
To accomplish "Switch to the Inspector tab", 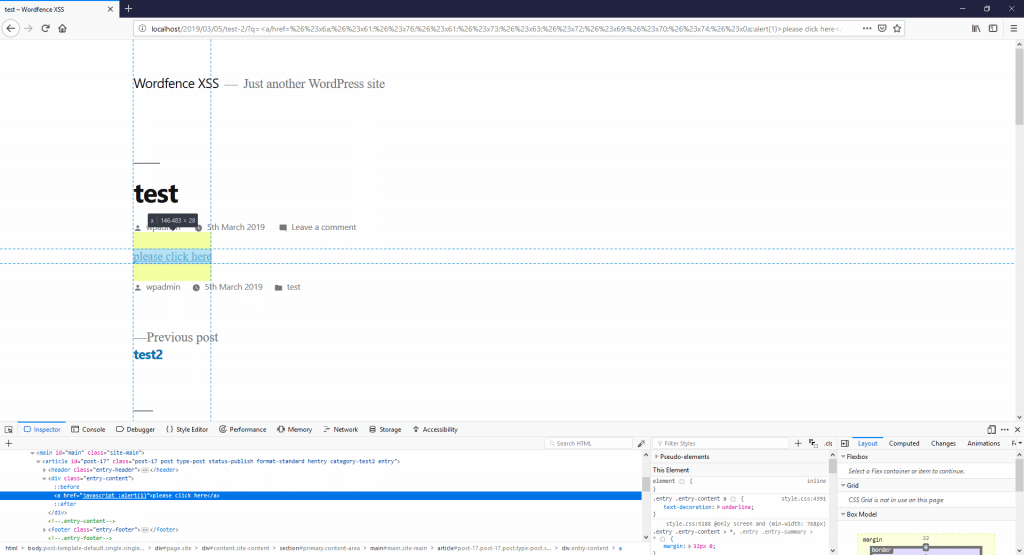I will click(x=42, y=430).
